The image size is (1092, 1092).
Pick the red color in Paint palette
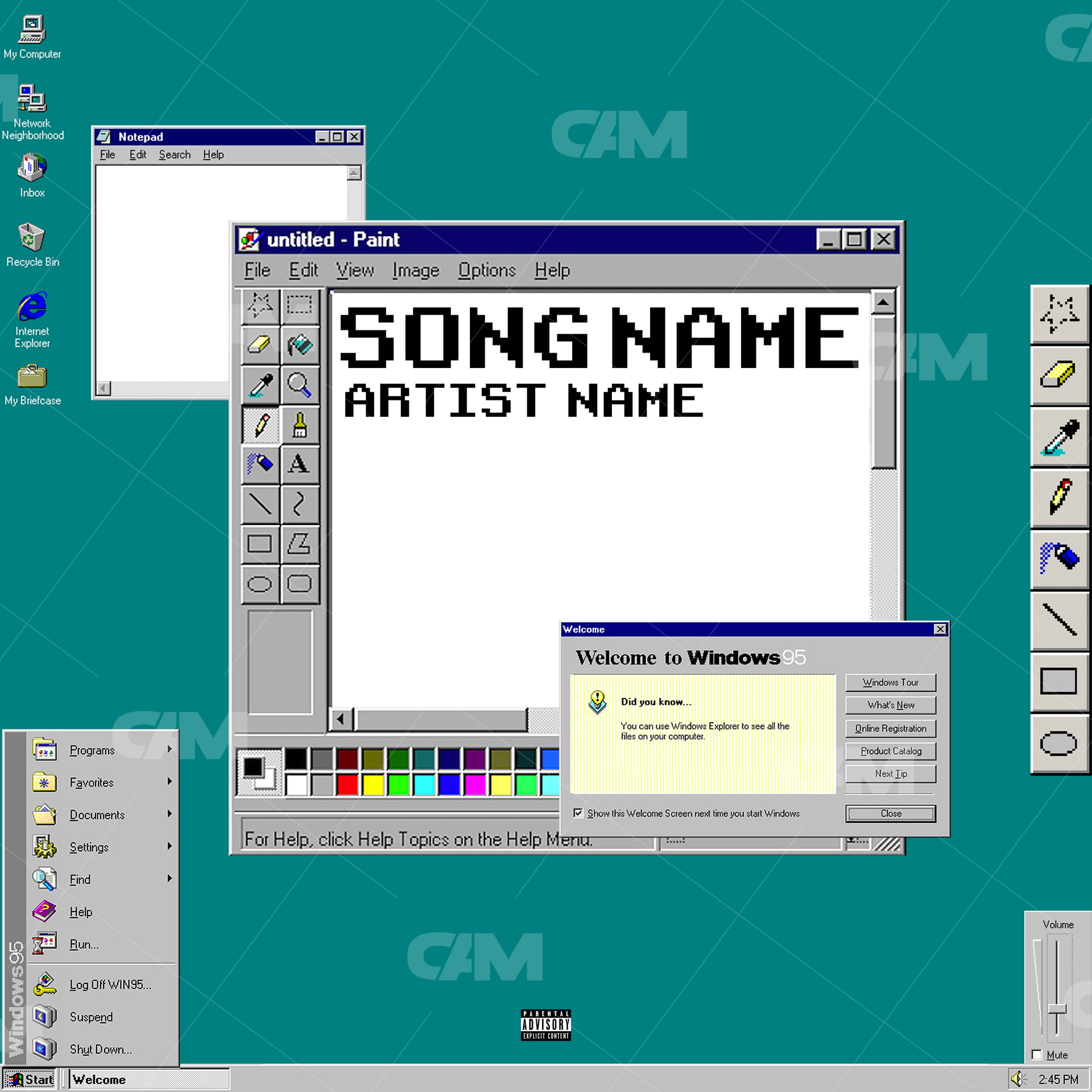347,785
